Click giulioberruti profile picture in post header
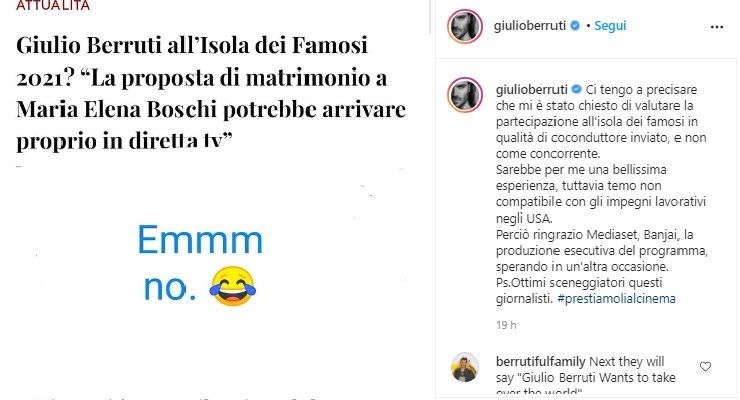 [x=465, y=26]
